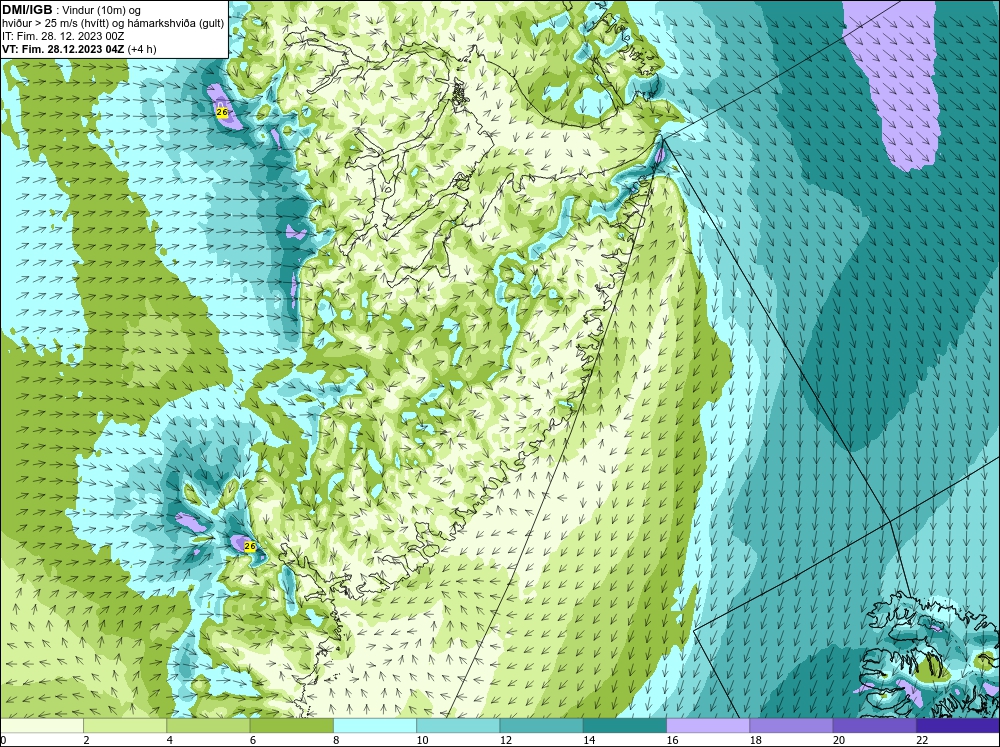Viewport: 1000px width, 747px height.
Task: Click the teal 12–14 m/s legend swatch
Action: (541, 726)
